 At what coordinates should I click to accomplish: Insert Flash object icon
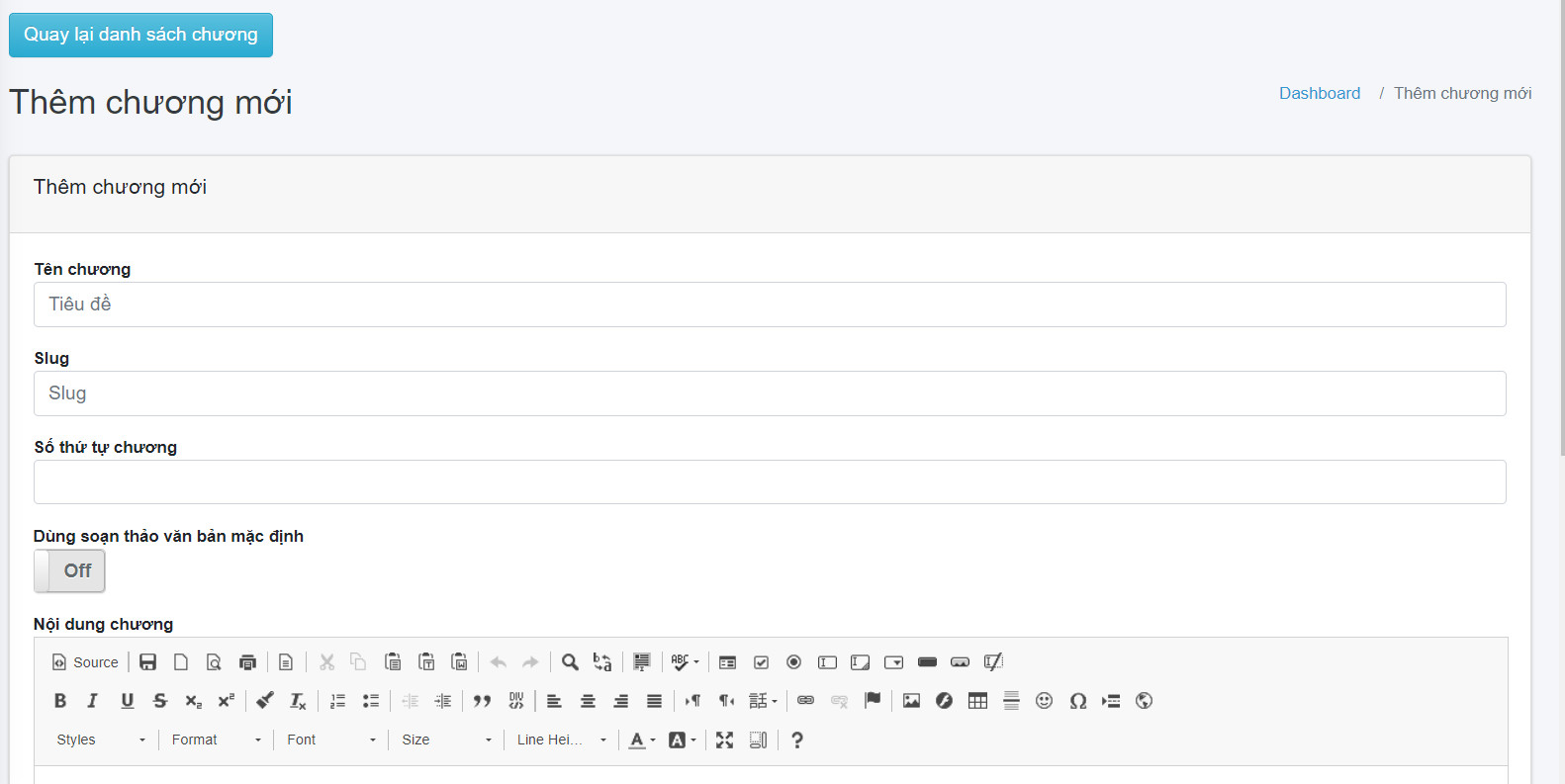945,701
